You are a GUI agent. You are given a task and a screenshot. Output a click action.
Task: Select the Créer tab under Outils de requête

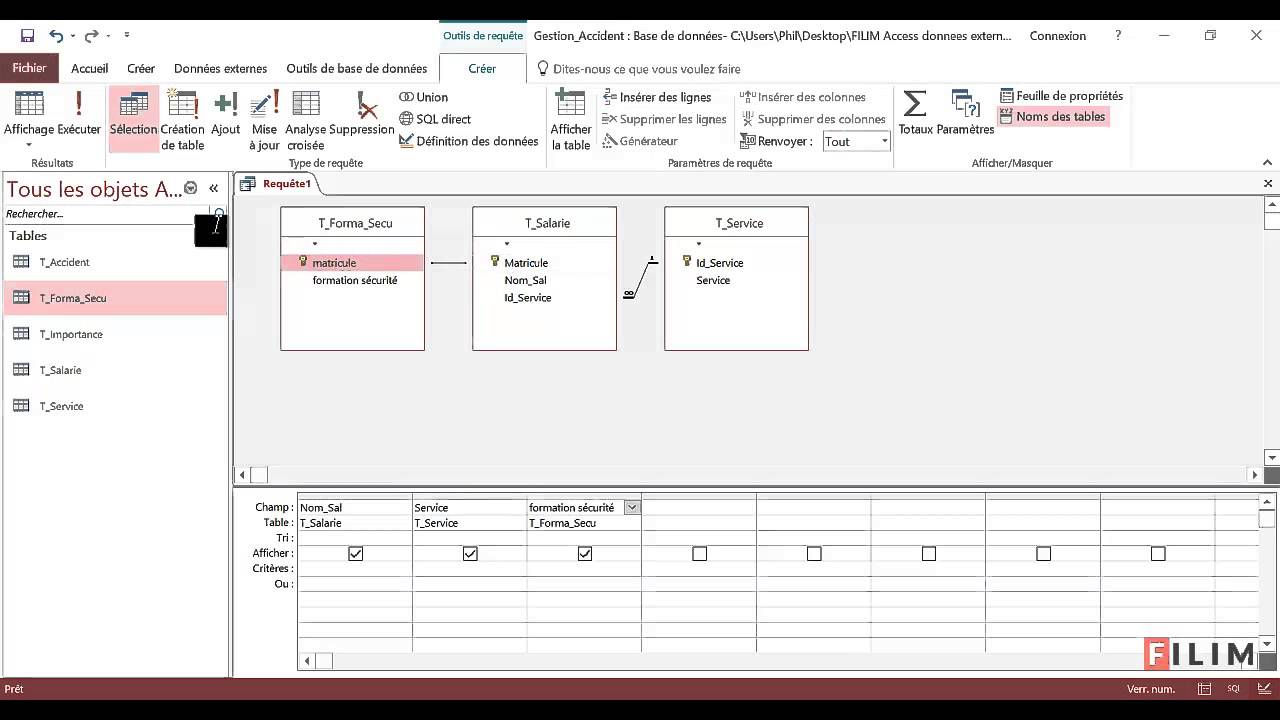click(x=482, y=69)
